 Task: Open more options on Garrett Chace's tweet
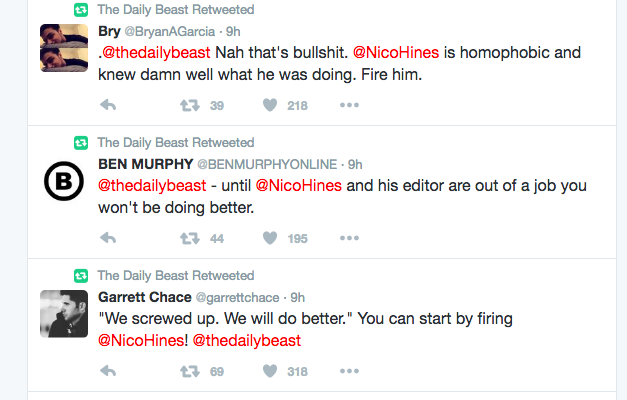pyautogui.click(x=349, y=371)
